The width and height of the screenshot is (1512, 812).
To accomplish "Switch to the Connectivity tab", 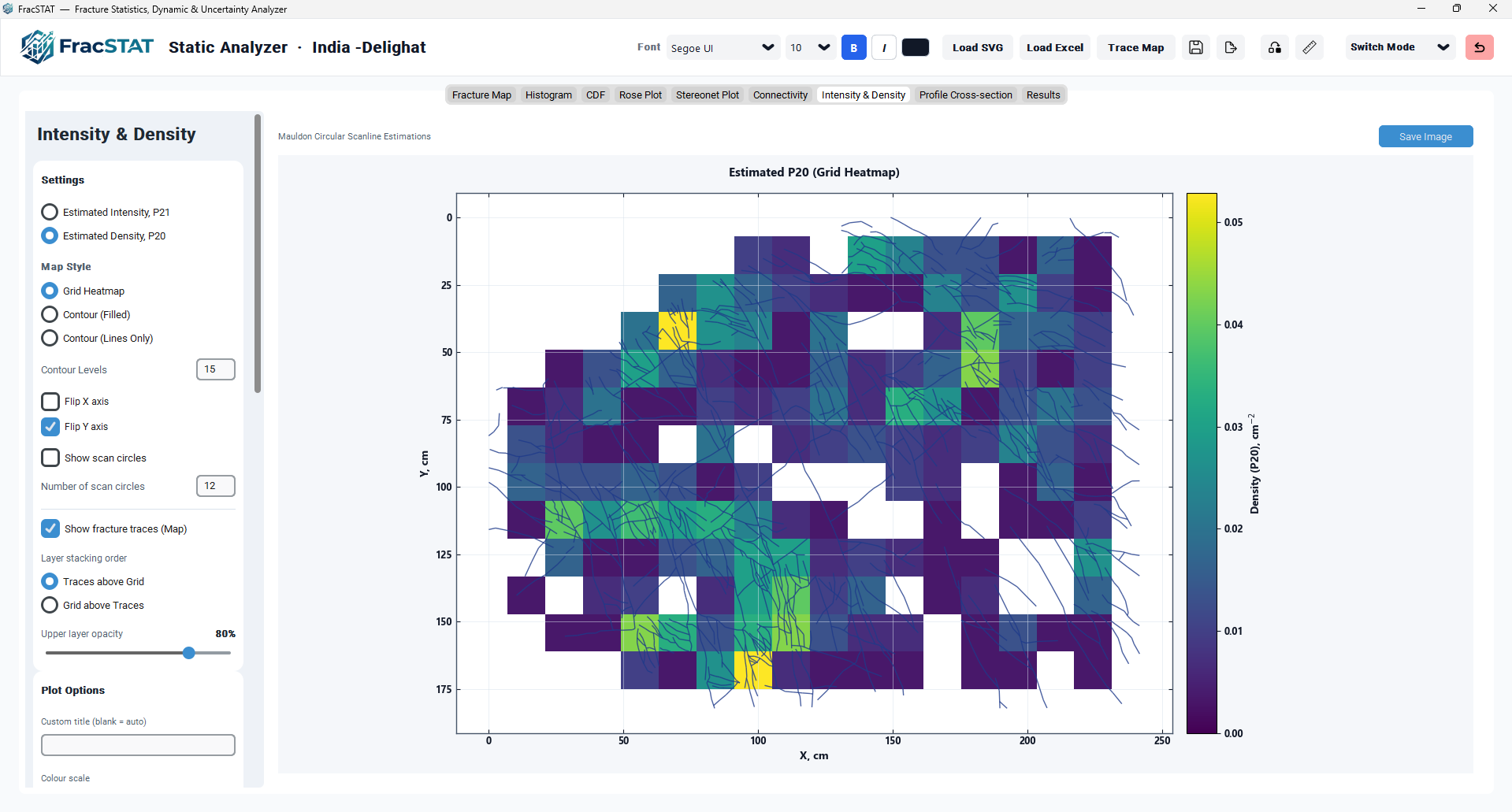I will (780, 95).
